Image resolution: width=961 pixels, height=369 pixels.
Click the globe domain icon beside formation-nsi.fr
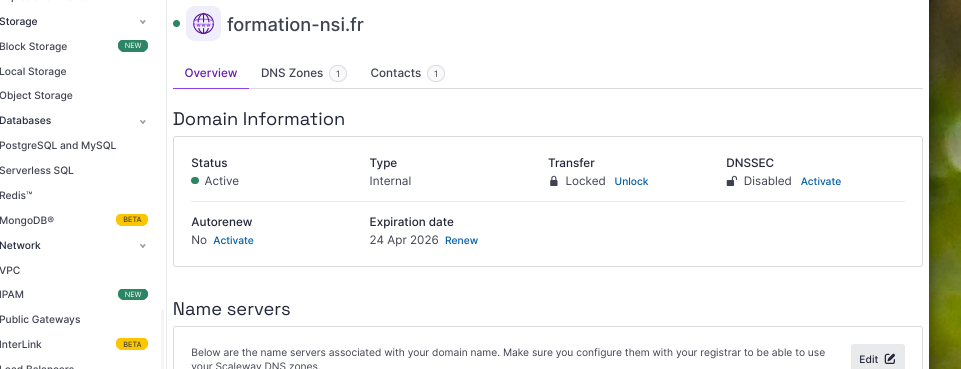click(x=203, y=24)
